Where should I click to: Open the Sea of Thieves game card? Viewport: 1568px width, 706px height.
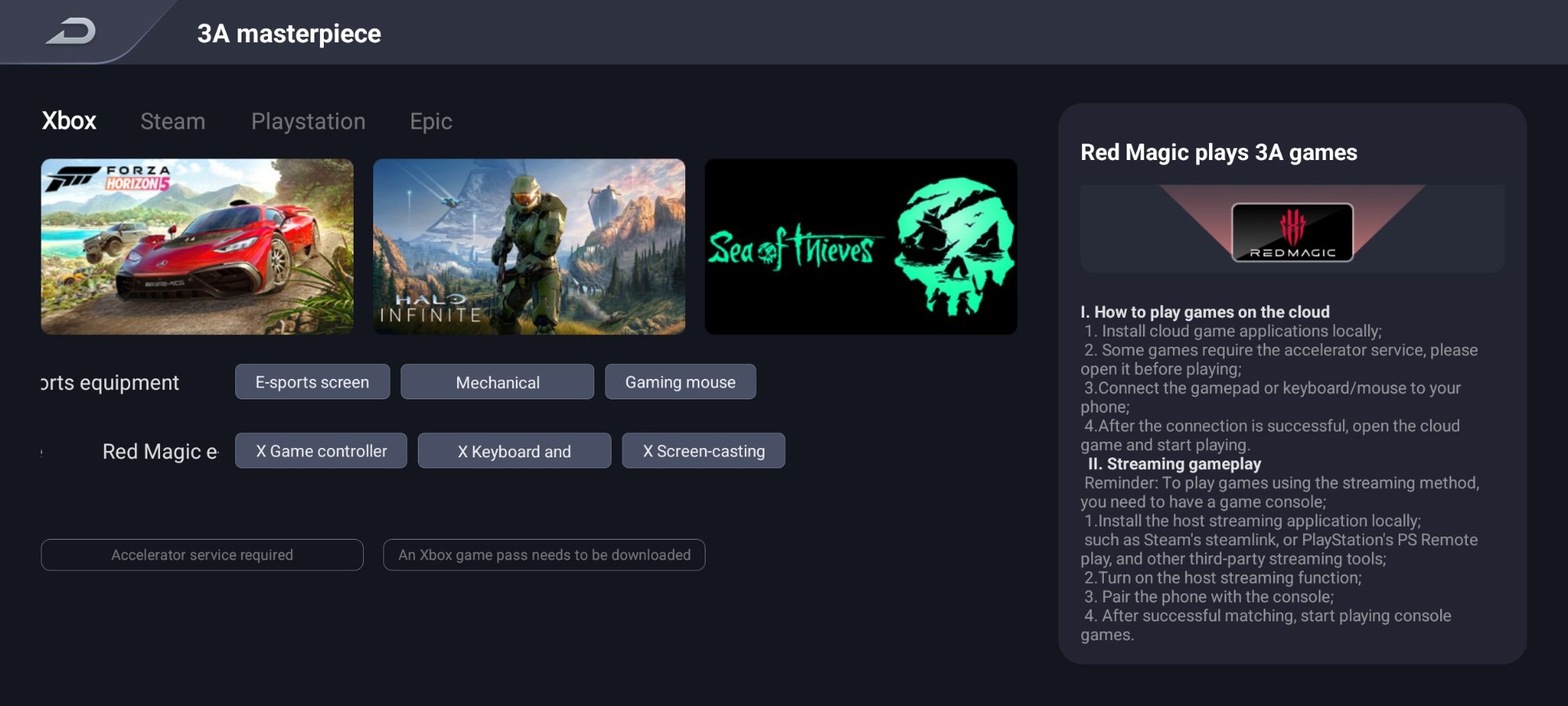[861, 247]
